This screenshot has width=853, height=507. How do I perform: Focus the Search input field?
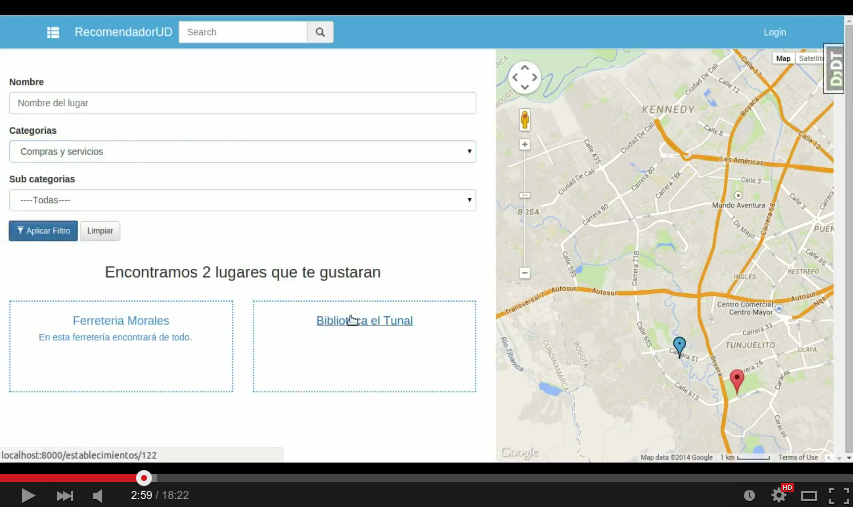[243, 32]
